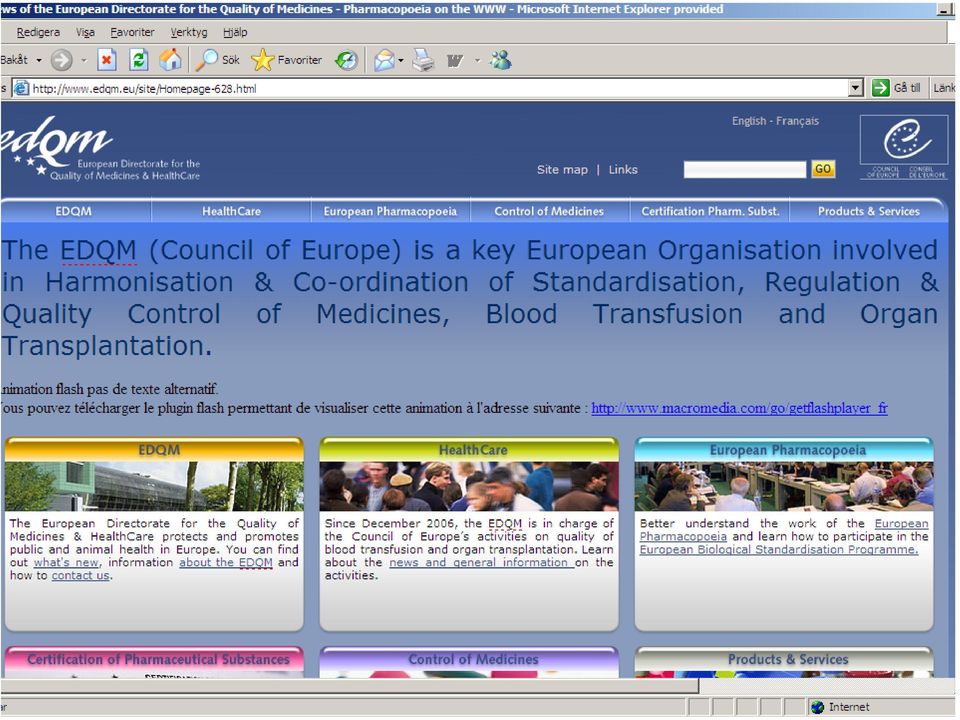Screen dimensions: 960x720
Task: Open the address bar dropdown list
Action: [x=857, y=88]
